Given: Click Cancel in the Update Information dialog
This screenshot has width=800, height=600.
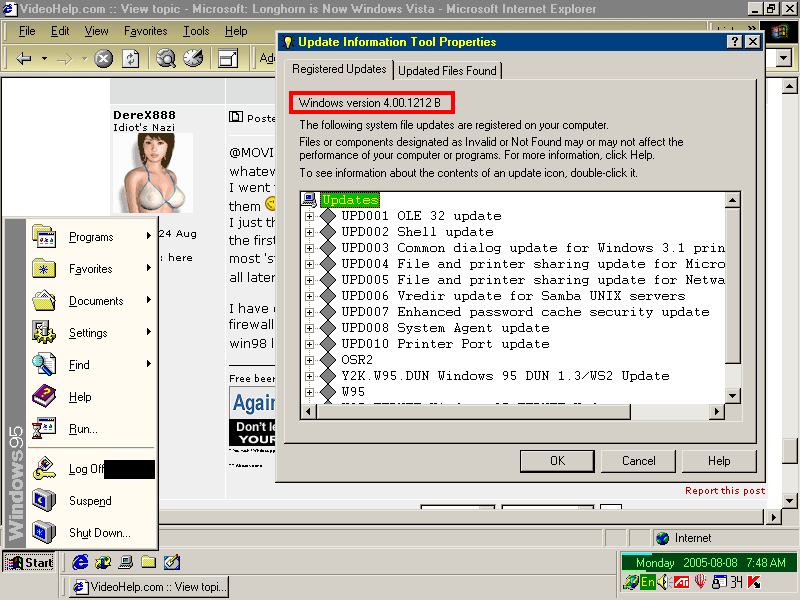Looking at the screenshot, I should [638, 461].
